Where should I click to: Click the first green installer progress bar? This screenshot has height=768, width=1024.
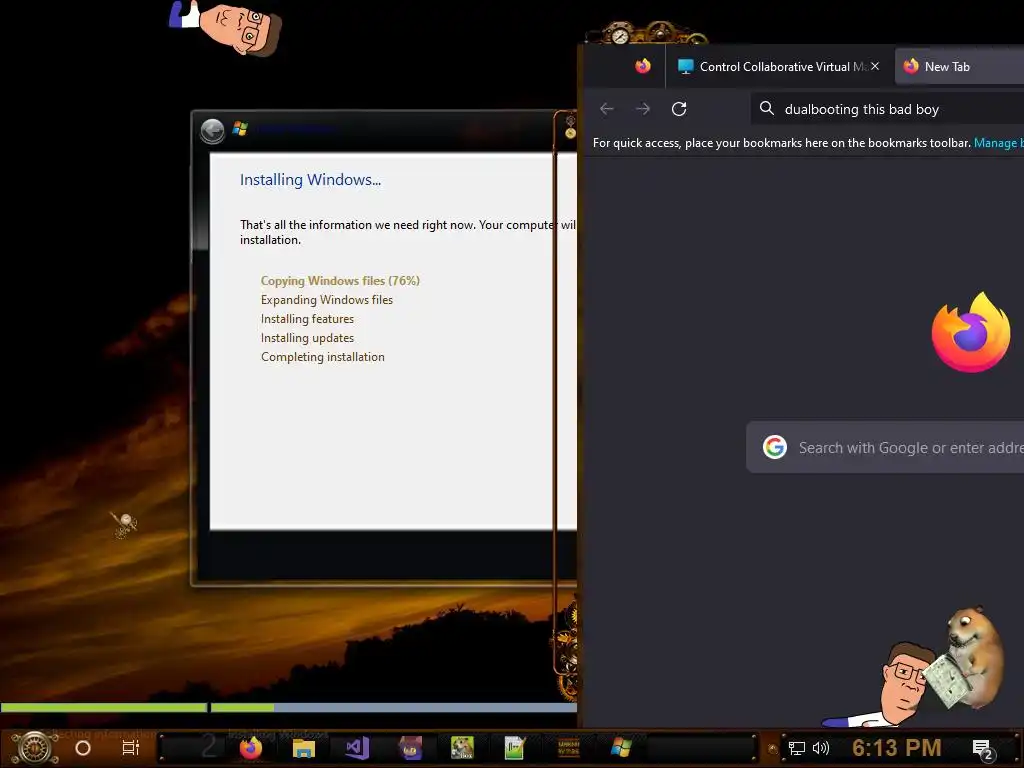(104, 707)
